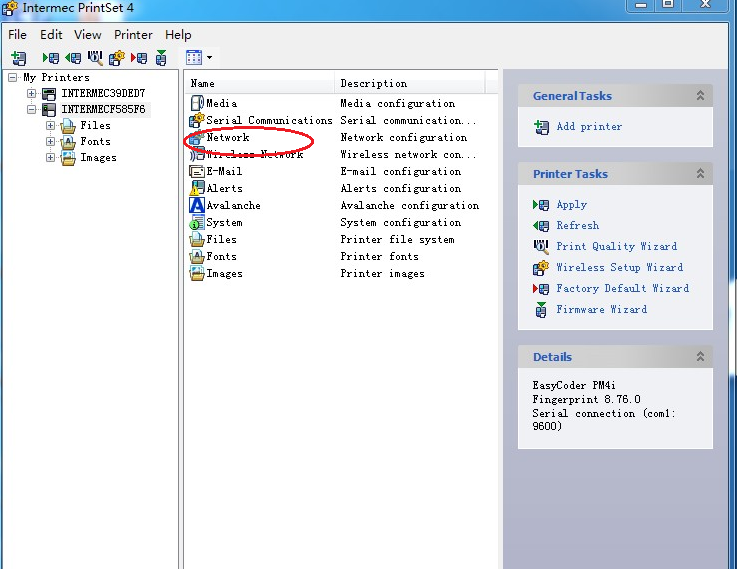Collapse the Details panel
Screen dimensions: 748x569
tap(700, 356)
